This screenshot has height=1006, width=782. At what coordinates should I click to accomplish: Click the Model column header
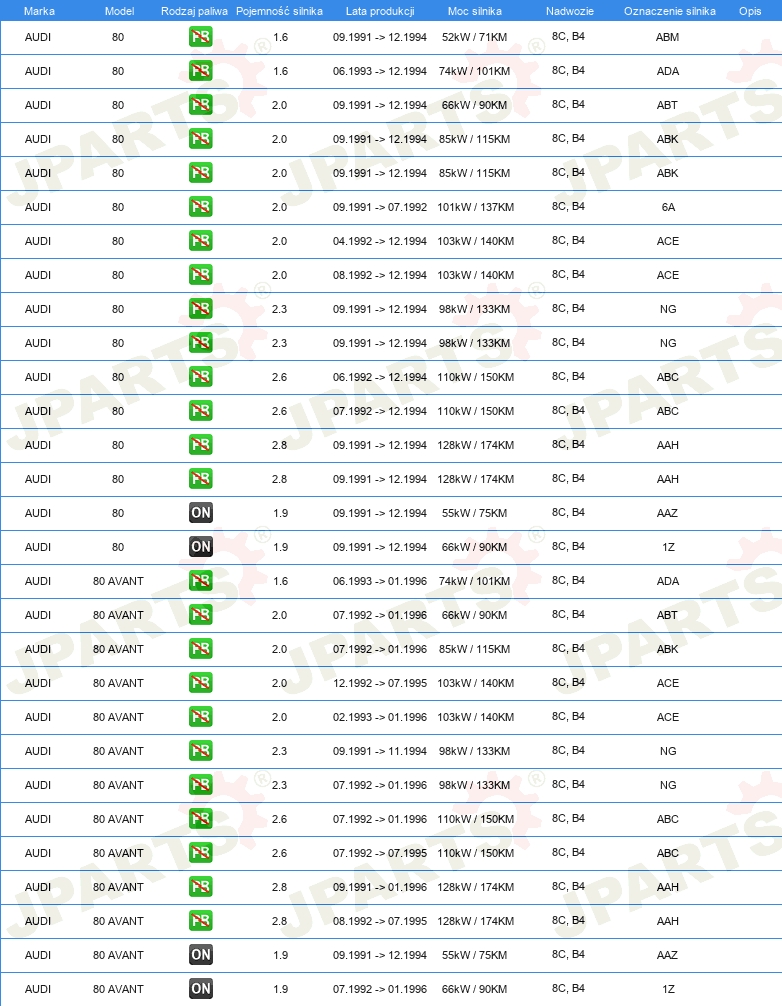(119, 11)
